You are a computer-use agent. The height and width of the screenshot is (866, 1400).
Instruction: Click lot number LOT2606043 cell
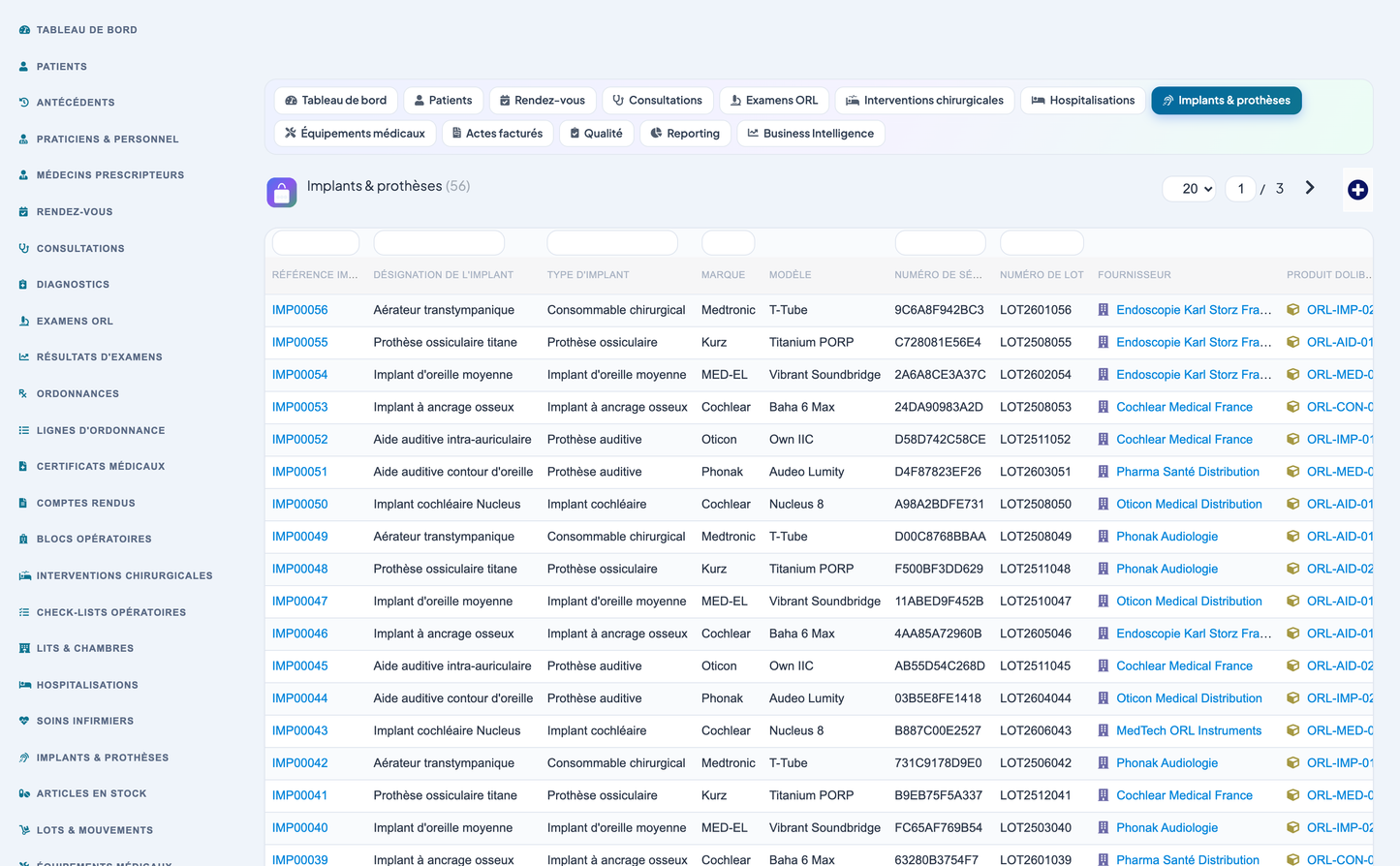tap(1036, 731)
